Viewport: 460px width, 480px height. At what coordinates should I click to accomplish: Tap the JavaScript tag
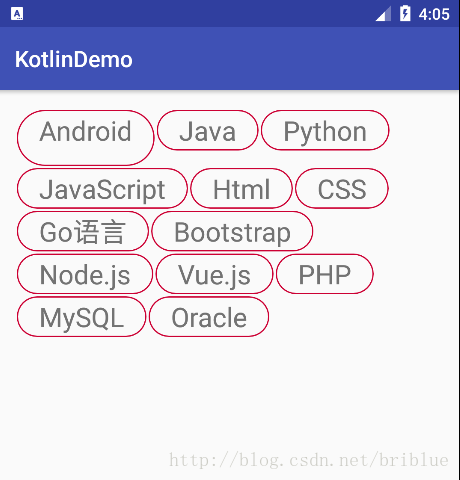click(x=102, y=188)
